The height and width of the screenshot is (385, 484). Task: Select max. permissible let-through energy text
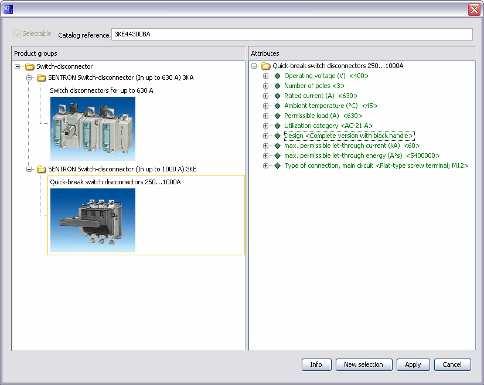[362, 156]
